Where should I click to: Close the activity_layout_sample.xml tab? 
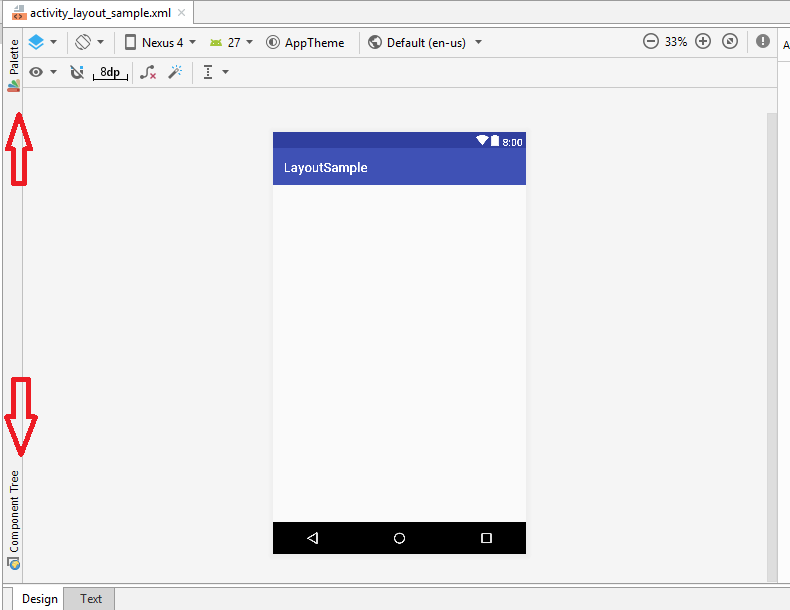(181, 13)
